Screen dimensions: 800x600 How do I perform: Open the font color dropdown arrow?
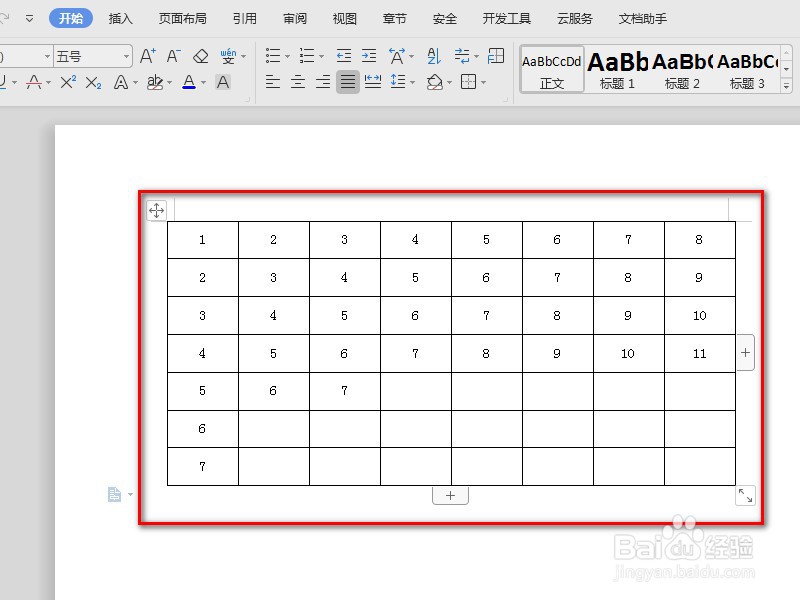204,83
